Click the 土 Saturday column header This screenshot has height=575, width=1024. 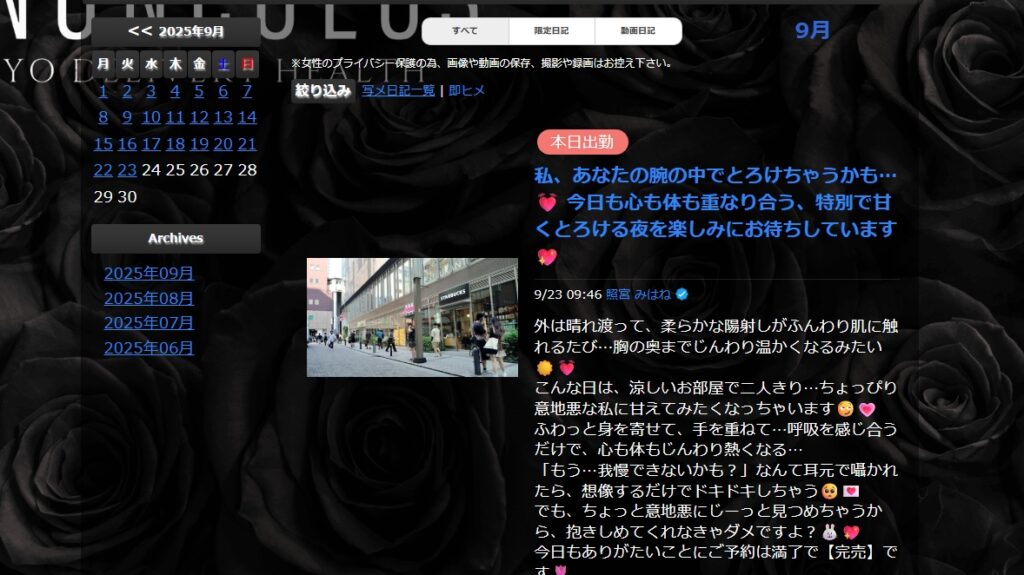point(223,64)
